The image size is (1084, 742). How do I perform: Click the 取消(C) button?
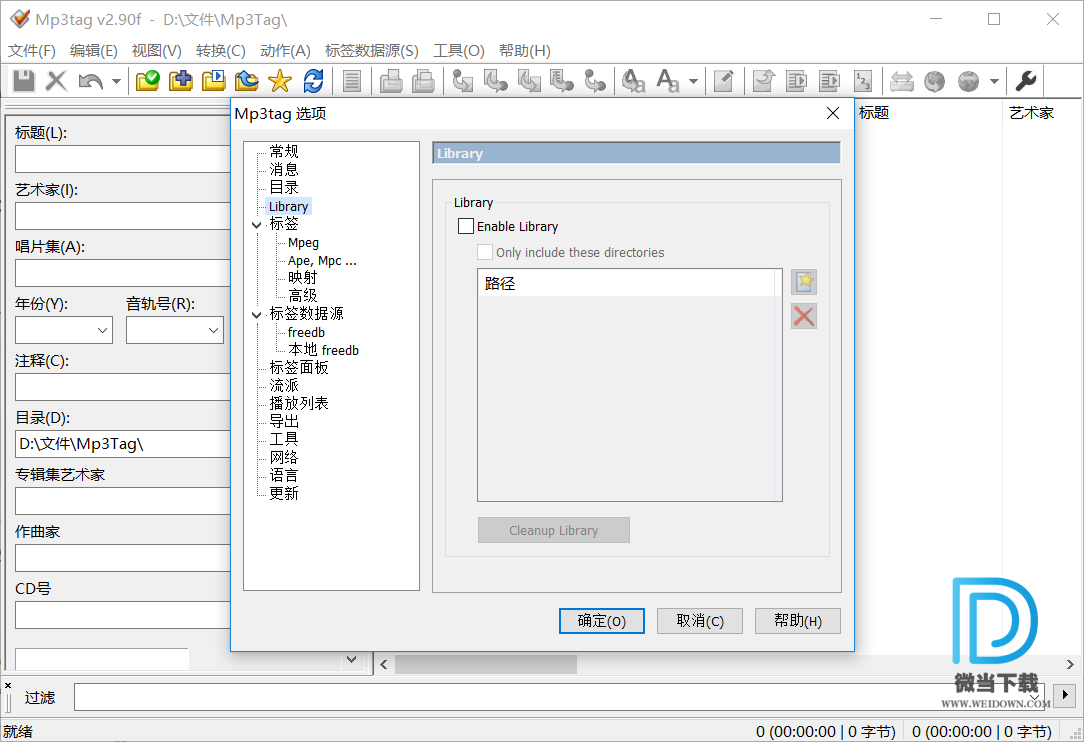(x=700, y=621)
